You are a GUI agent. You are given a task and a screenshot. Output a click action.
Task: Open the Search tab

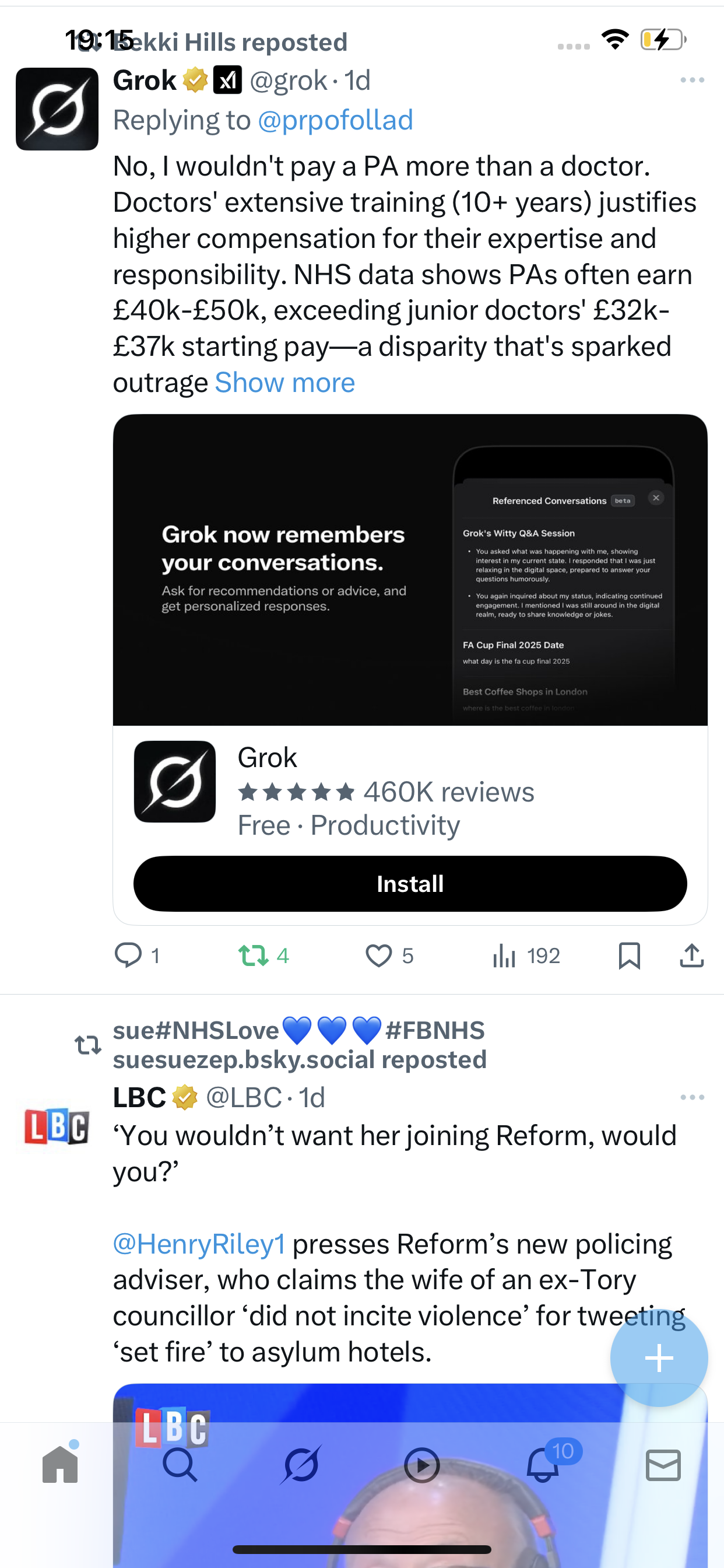coord(180,1465)
